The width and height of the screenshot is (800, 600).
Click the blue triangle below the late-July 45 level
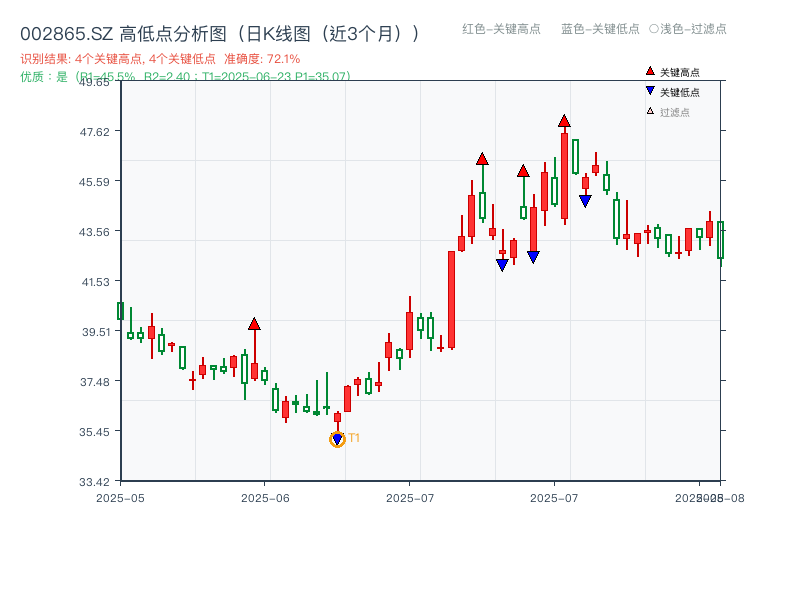[585, 201]
